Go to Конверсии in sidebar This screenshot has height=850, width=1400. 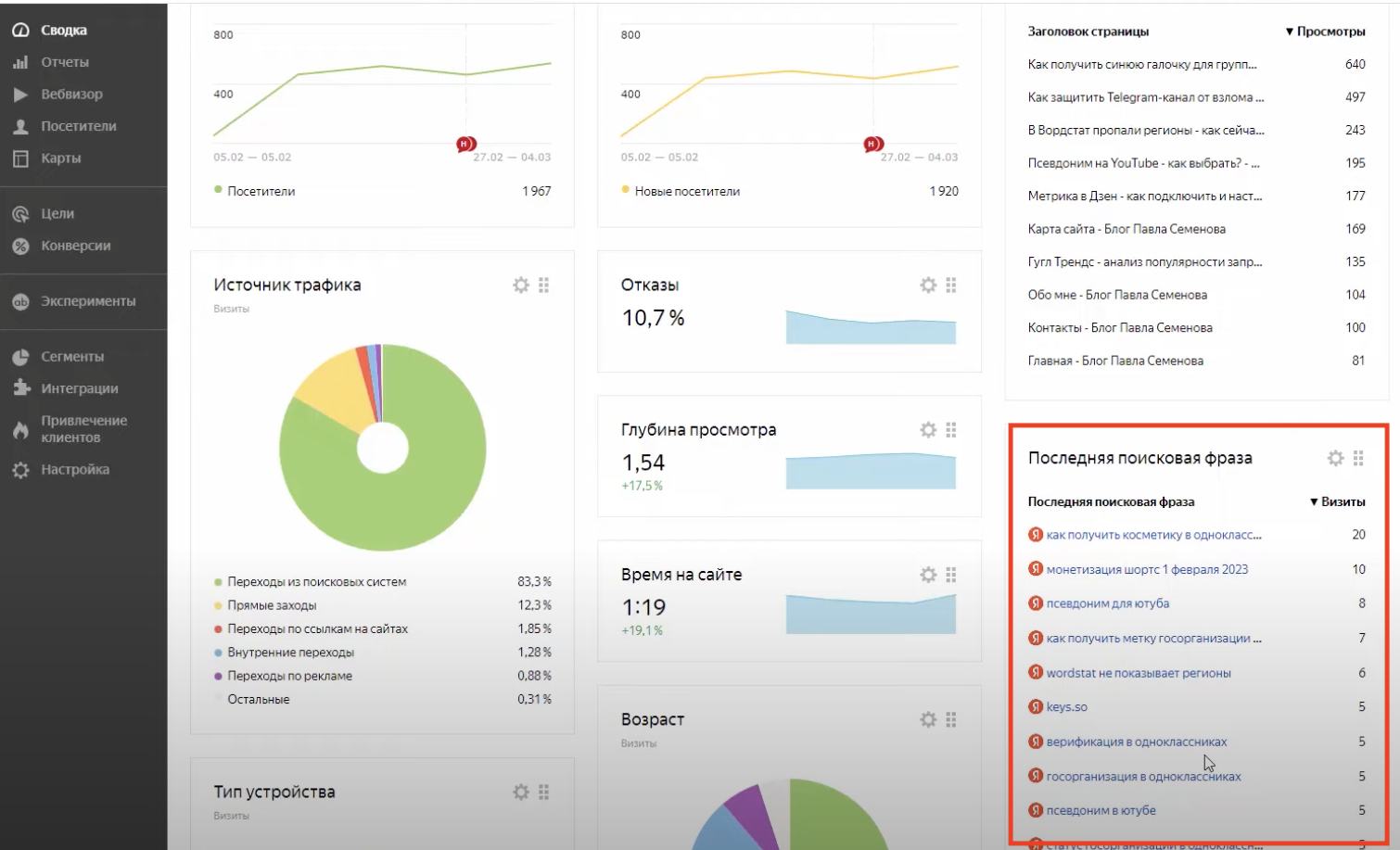pyautogui.click(x=75, y=246)
